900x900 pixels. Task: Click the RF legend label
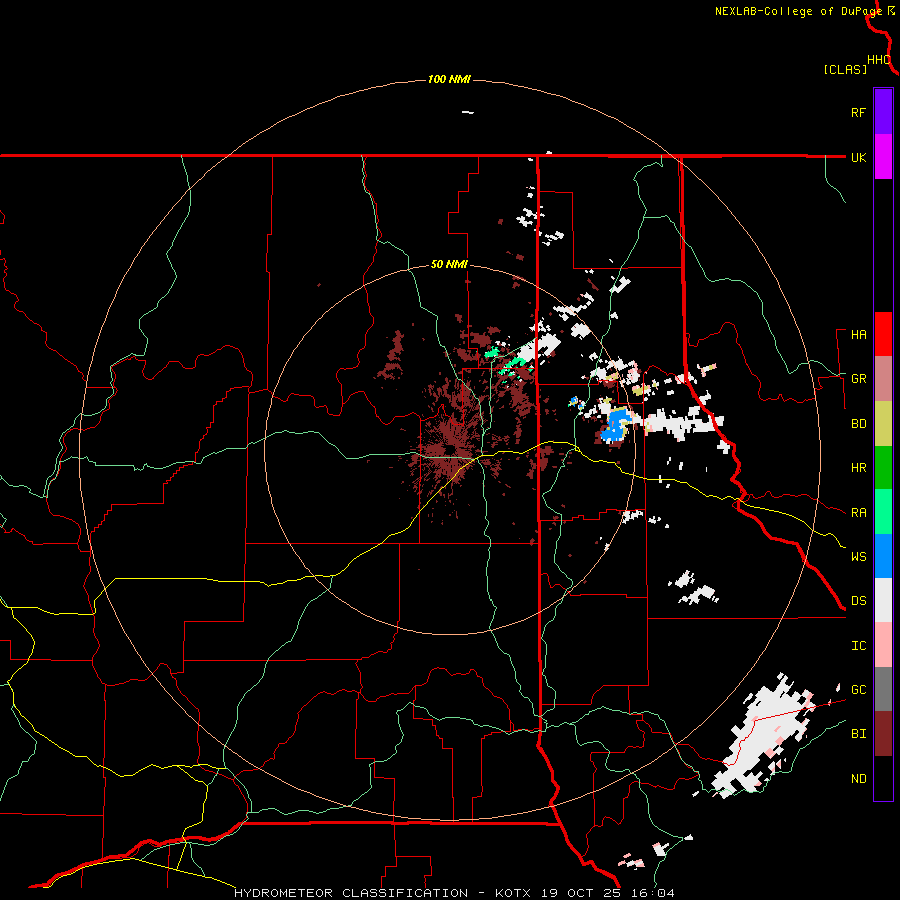pyautogui.click(x=858, y=112)
